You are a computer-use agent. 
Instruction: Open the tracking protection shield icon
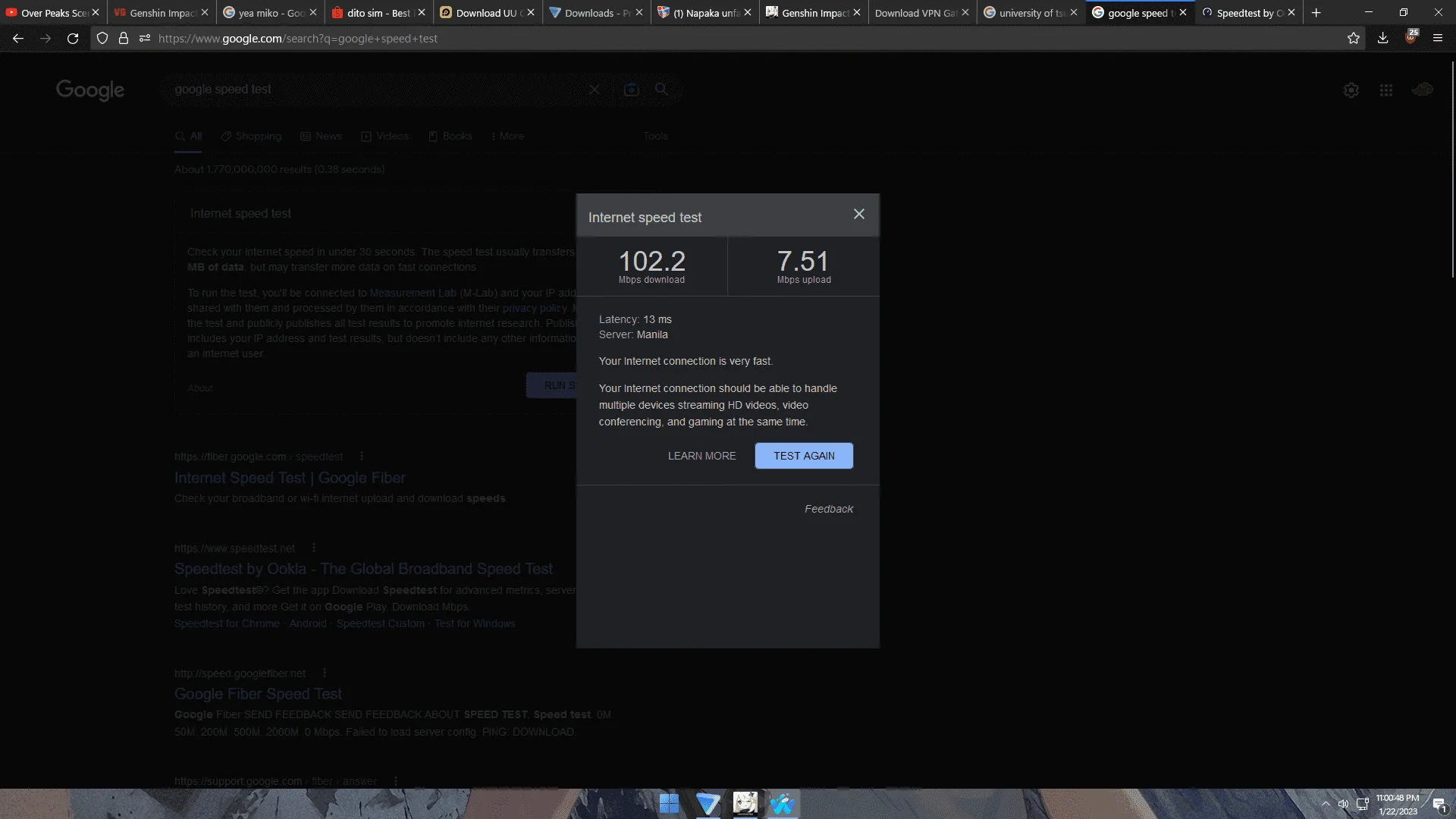point(102,38)
